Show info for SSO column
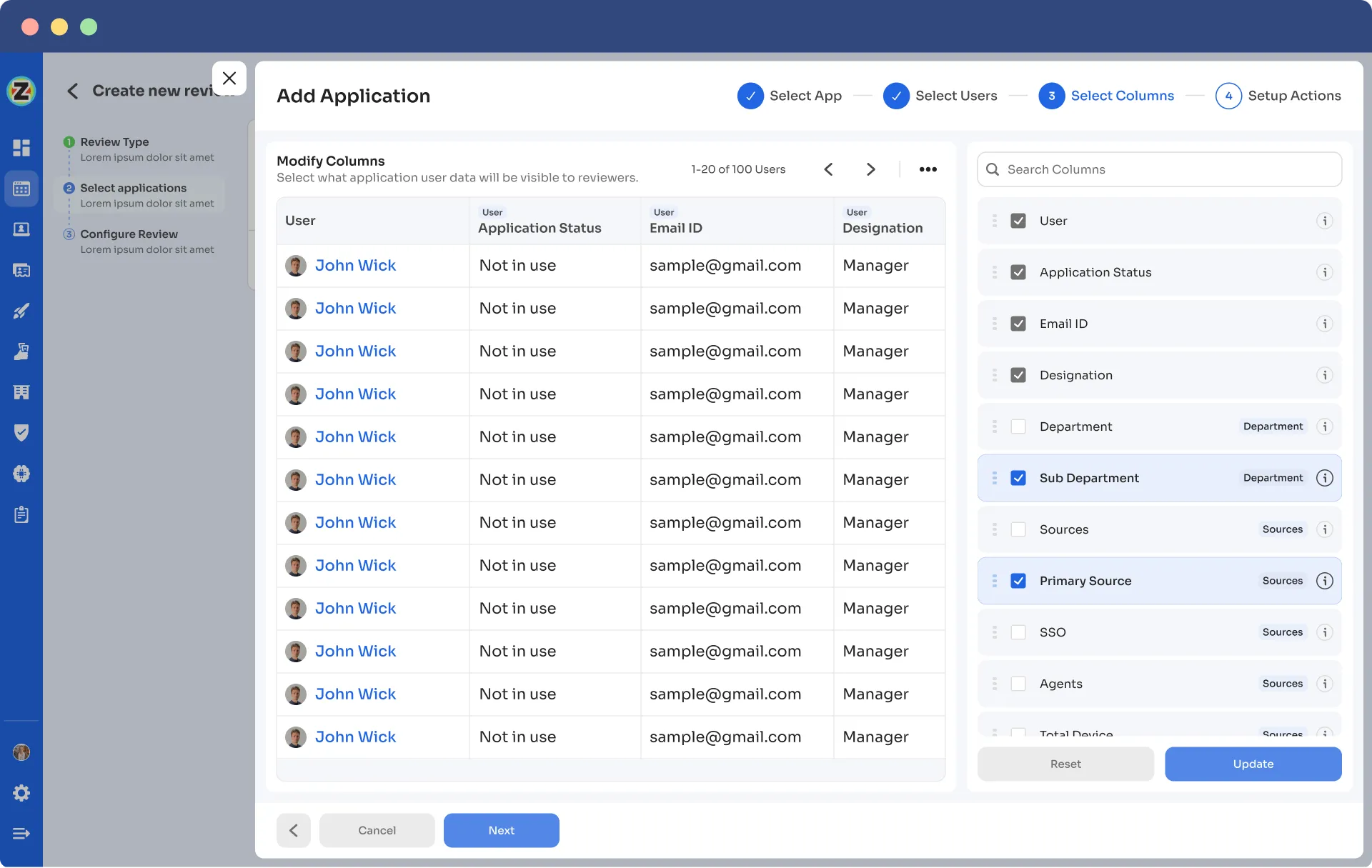 (1325, 632)
